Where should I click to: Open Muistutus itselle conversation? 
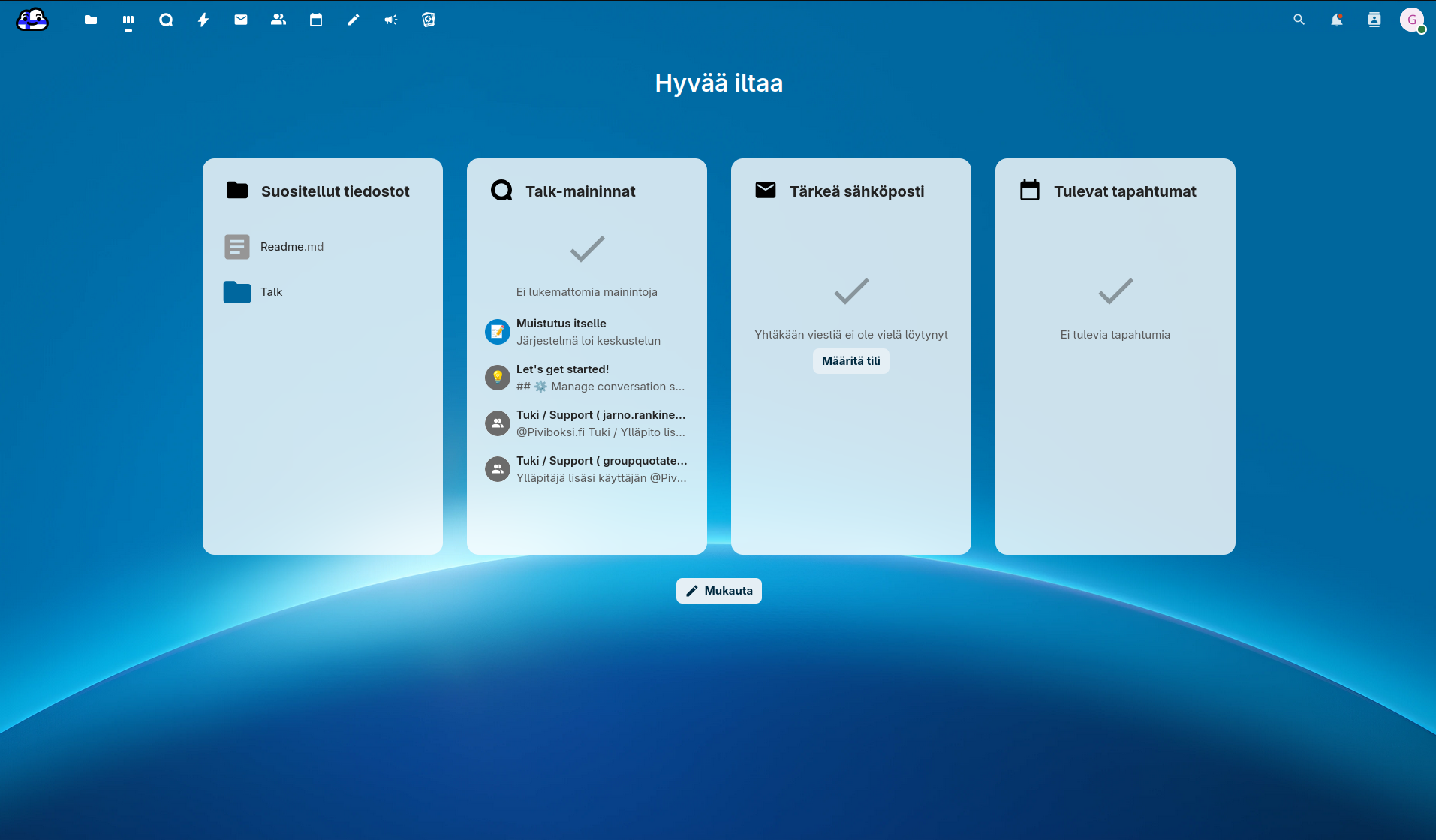point(587,332)
